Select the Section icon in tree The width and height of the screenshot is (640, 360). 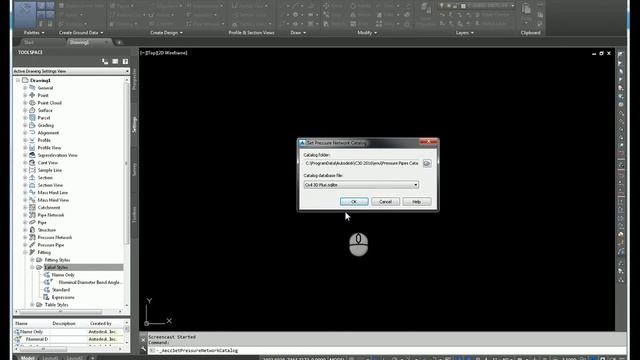click(32, 178)
